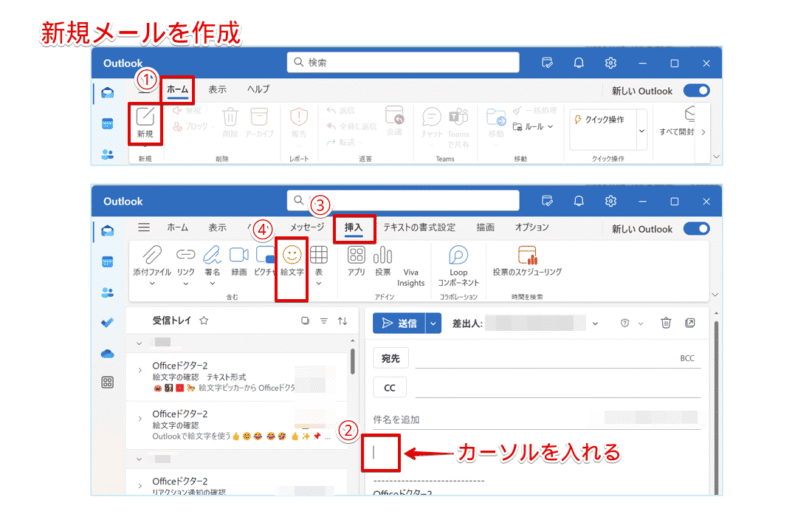Favorite 受信トレイ with the star icon
Image resolution: width=812 pixels, height=517 pixels.
pos(204,321)
